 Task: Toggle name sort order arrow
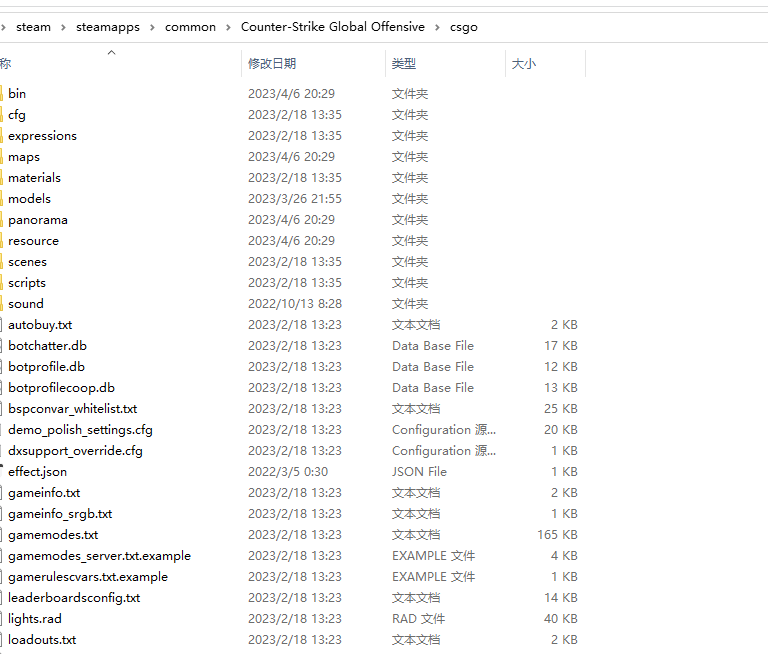point(112,52)
